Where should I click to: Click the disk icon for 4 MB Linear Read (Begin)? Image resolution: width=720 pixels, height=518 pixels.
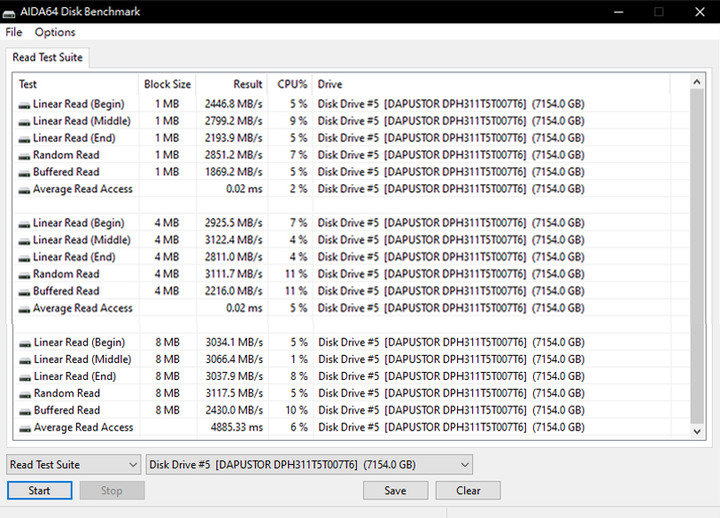(24, 225)
